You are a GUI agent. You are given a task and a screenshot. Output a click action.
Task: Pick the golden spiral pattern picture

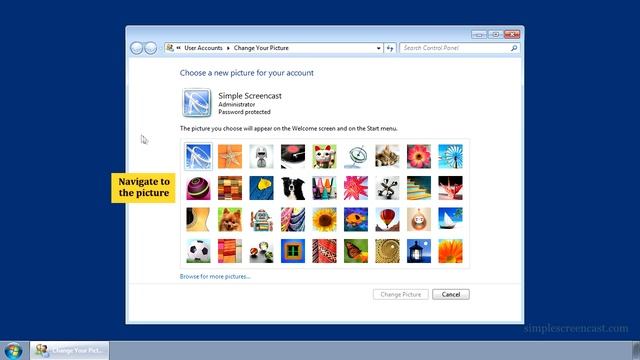point(387,251)
